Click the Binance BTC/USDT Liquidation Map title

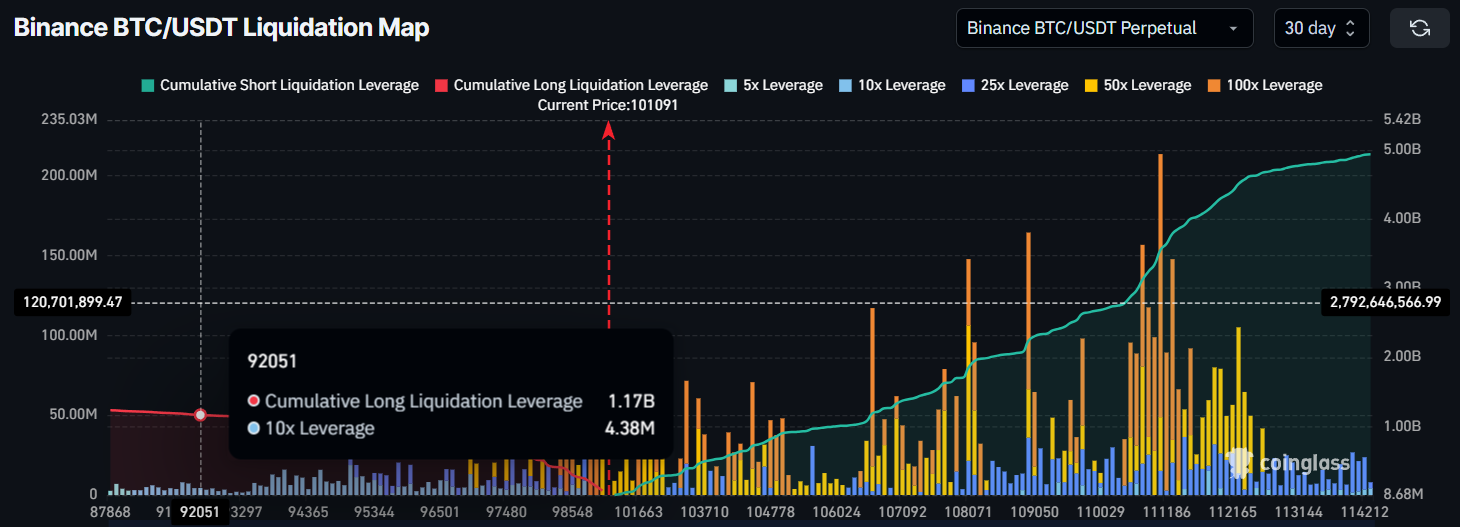click(221, 28)
